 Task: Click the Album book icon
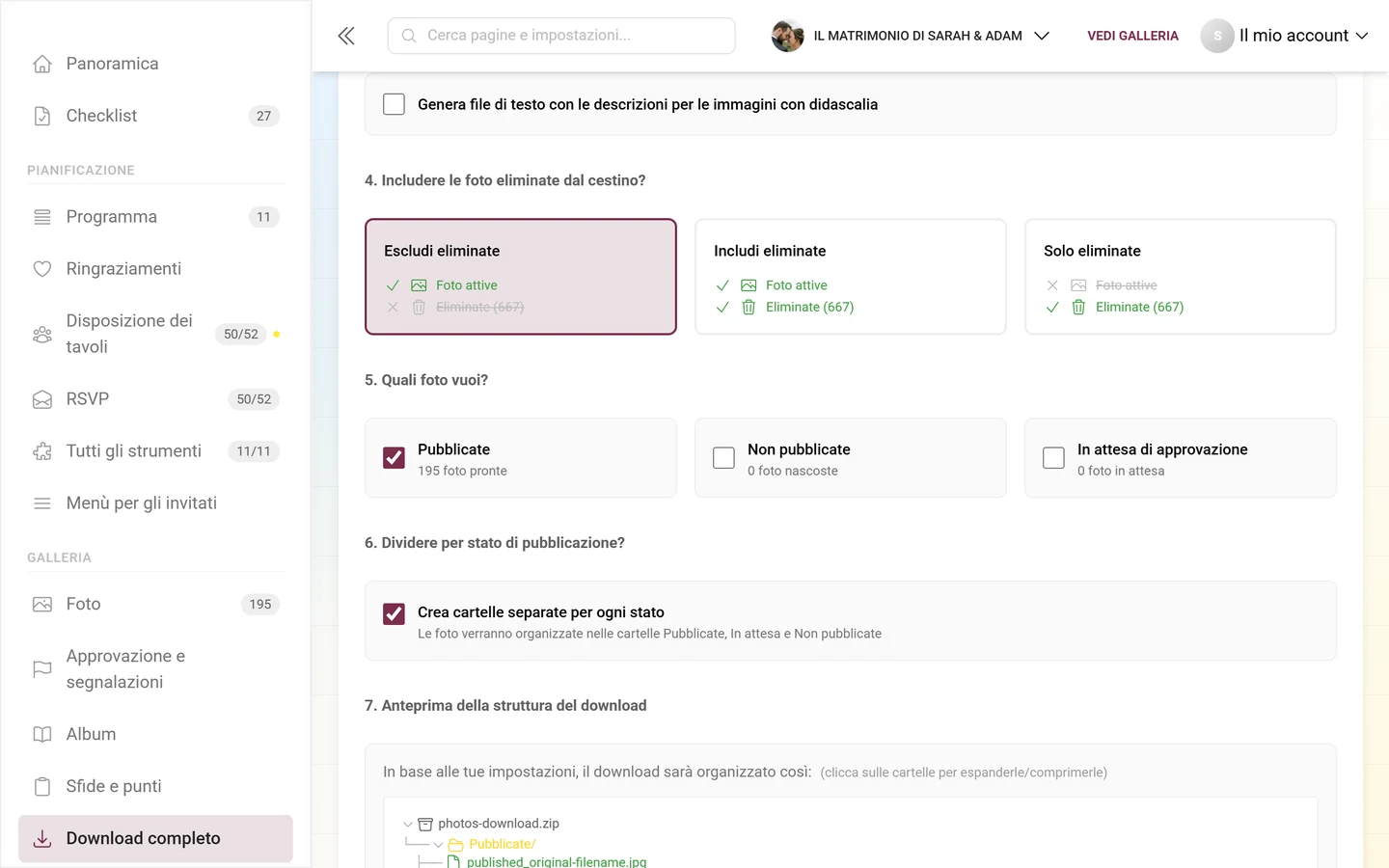coord(42,735)
